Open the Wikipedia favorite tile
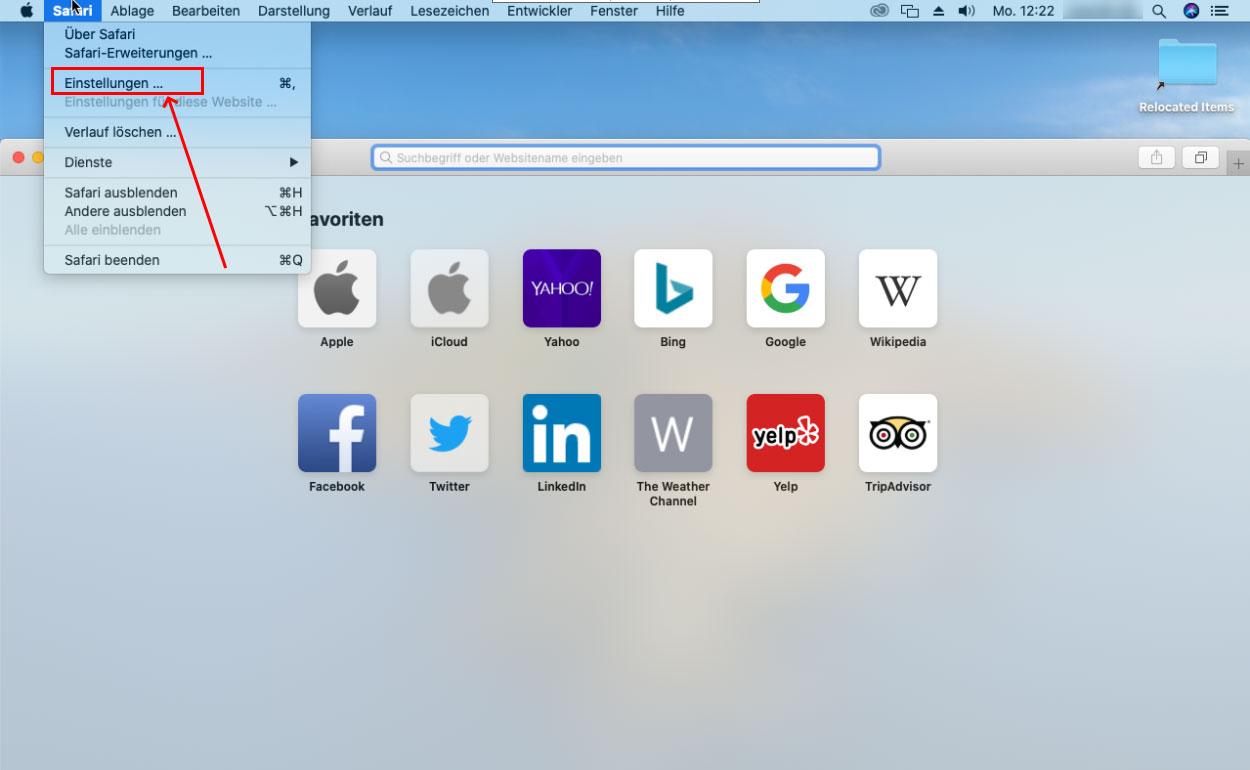The image size is (1250, 770). (x=897, y=288)
